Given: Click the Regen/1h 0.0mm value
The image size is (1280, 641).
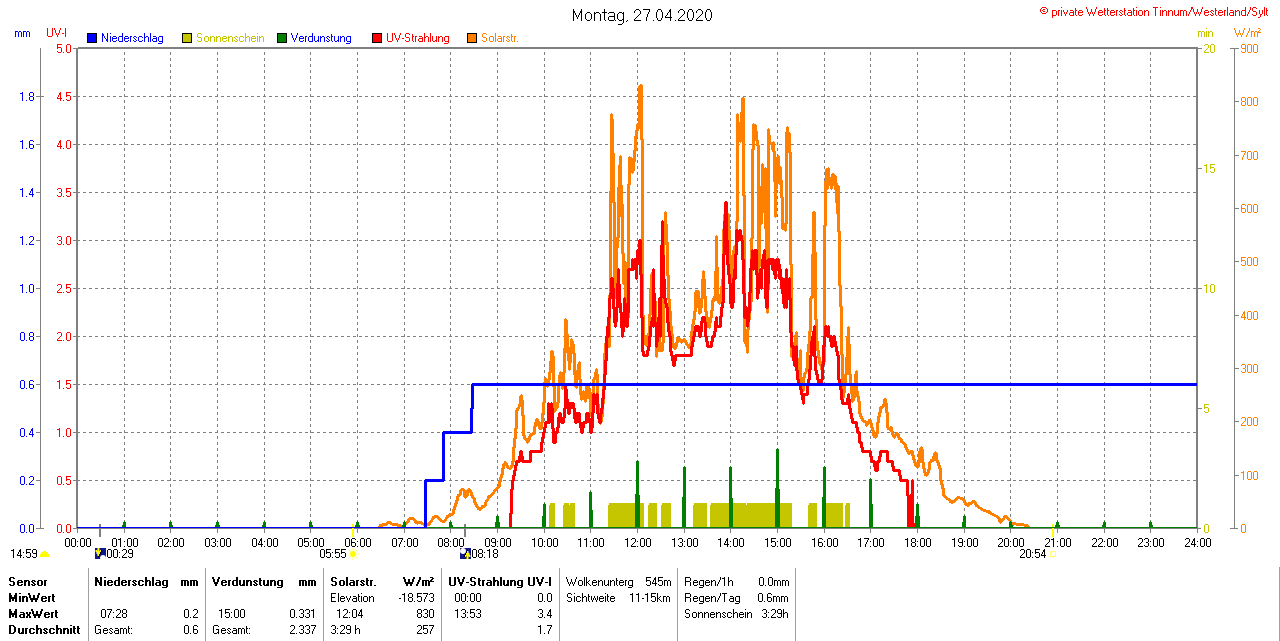Looking at the screenshot, I should coord(773,581).
